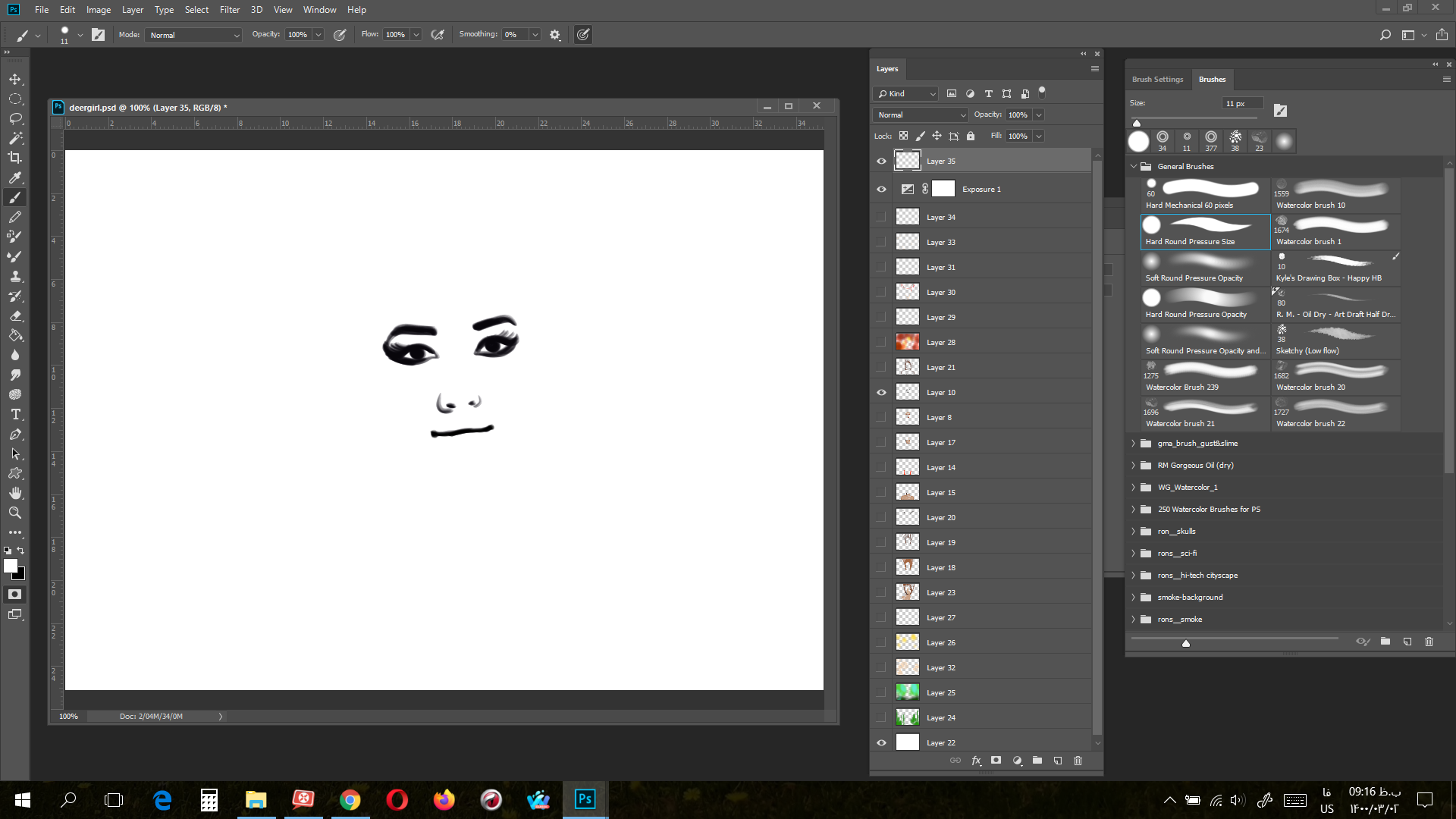1456x819 pixels.
Task: Show Layer 28 visibility box
Action: (881, 343)
